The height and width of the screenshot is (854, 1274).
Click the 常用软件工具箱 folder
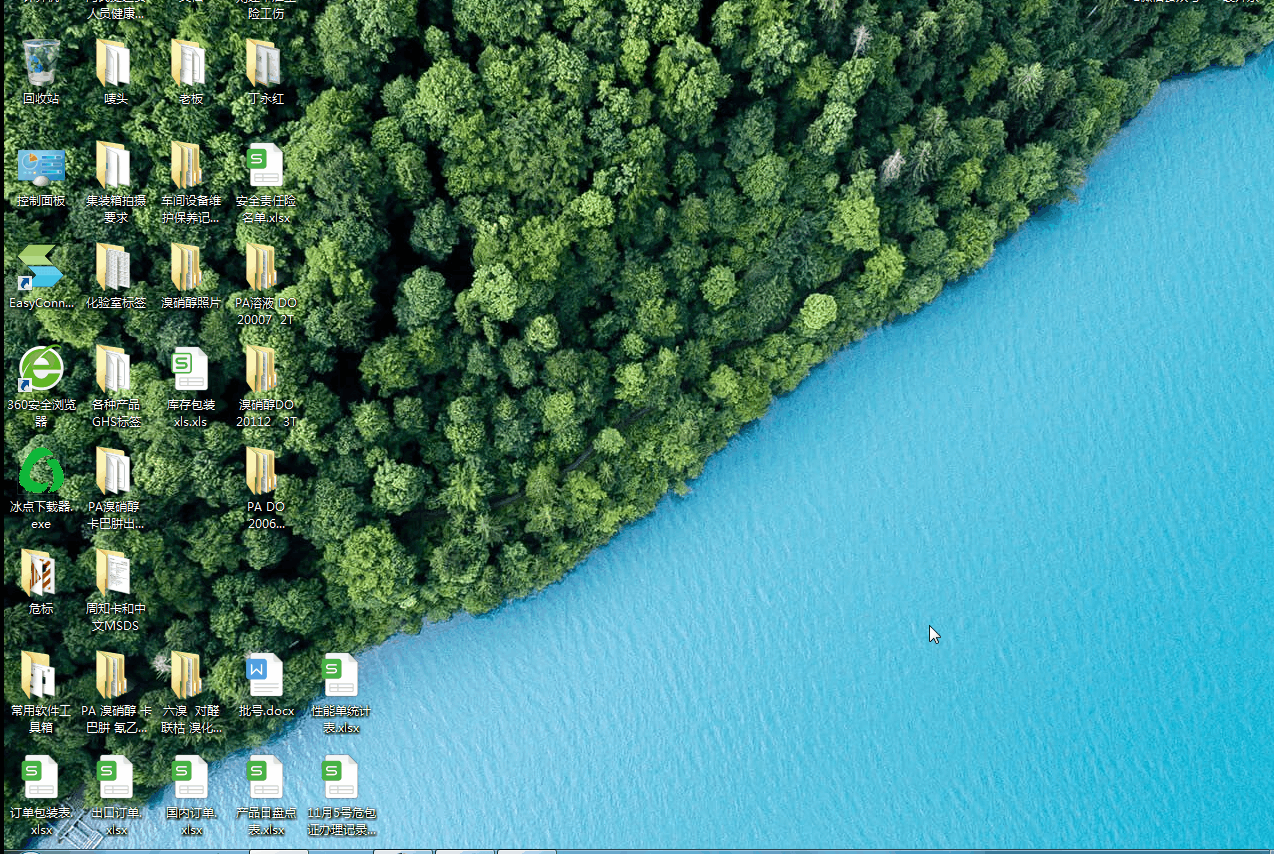point(41,677)
